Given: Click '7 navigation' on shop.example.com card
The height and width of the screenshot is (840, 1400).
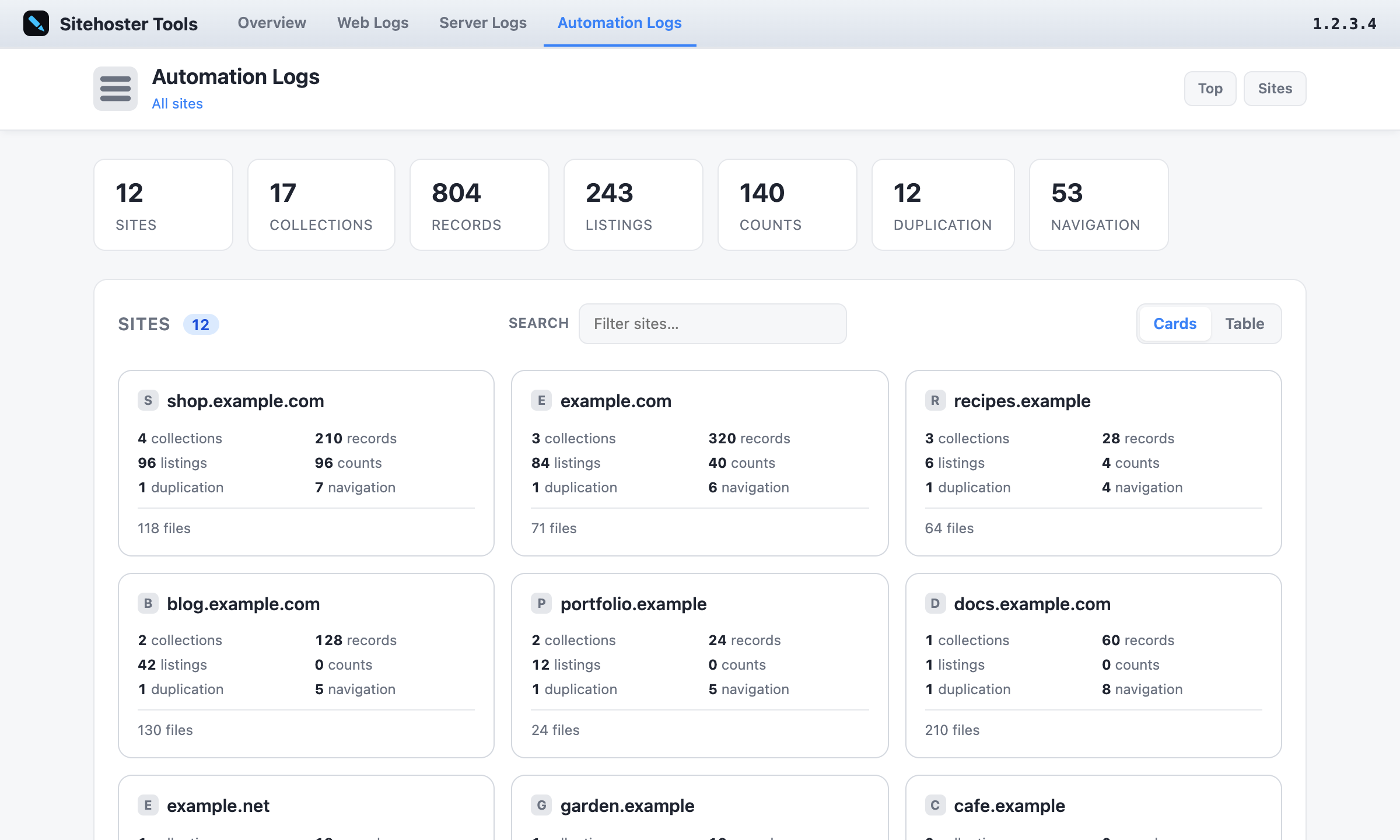Looking at the screenshot, I should pos(355,487).
